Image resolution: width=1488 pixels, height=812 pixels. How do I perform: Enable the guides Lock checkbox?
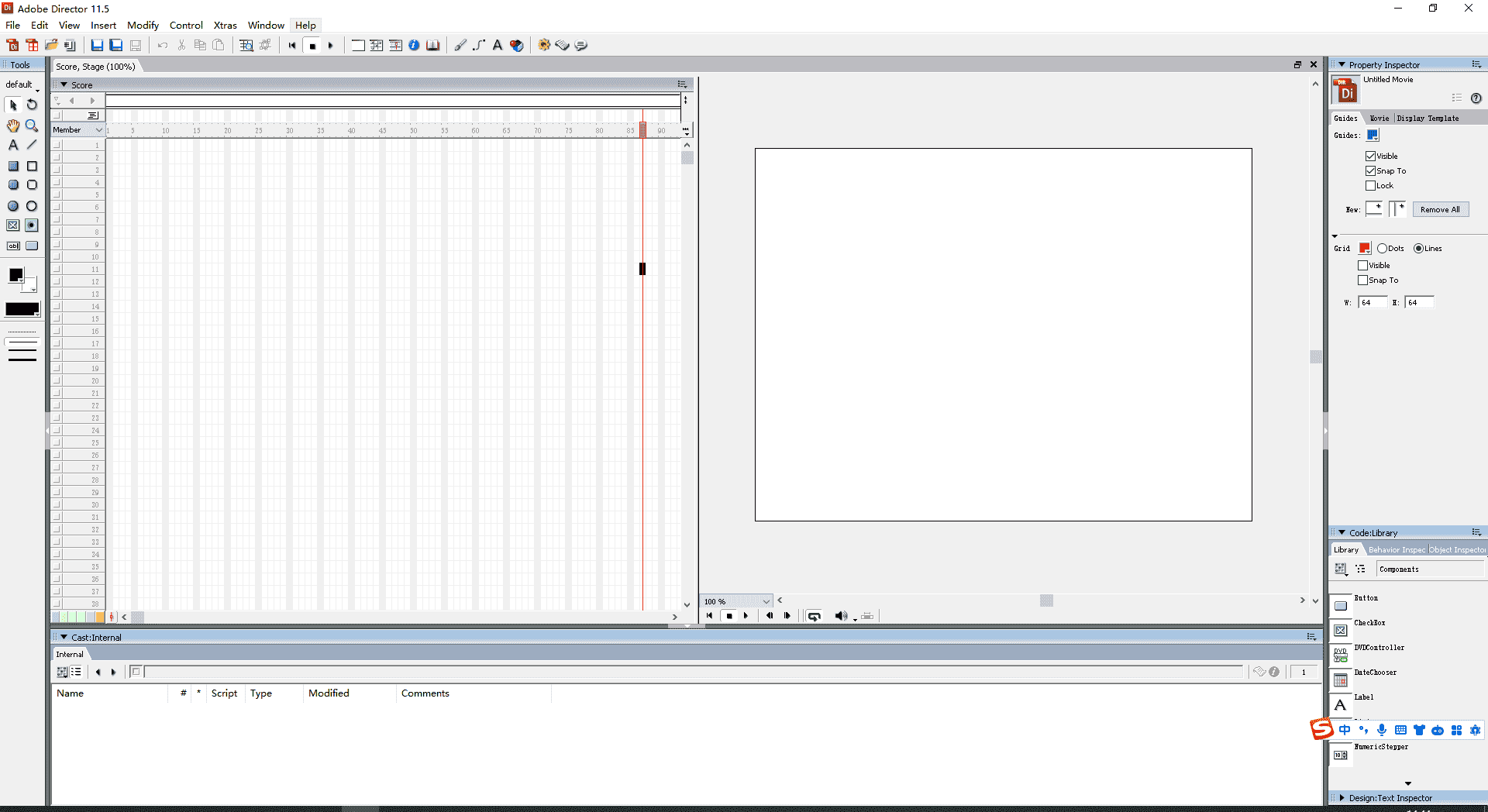coord(1370,185)
